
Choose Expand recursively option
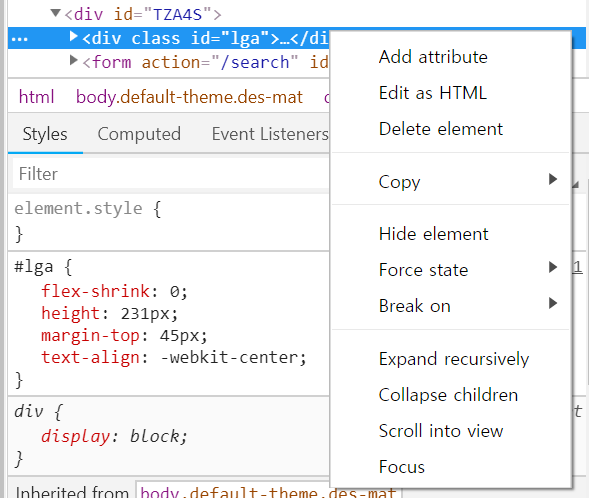coord(454,359)
